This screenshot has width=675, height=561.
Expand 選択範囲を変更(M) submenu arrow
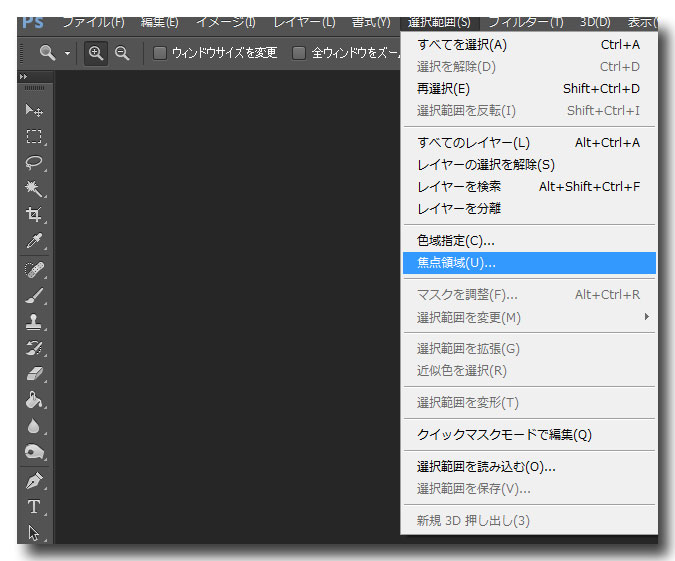[x=647, y=317]
